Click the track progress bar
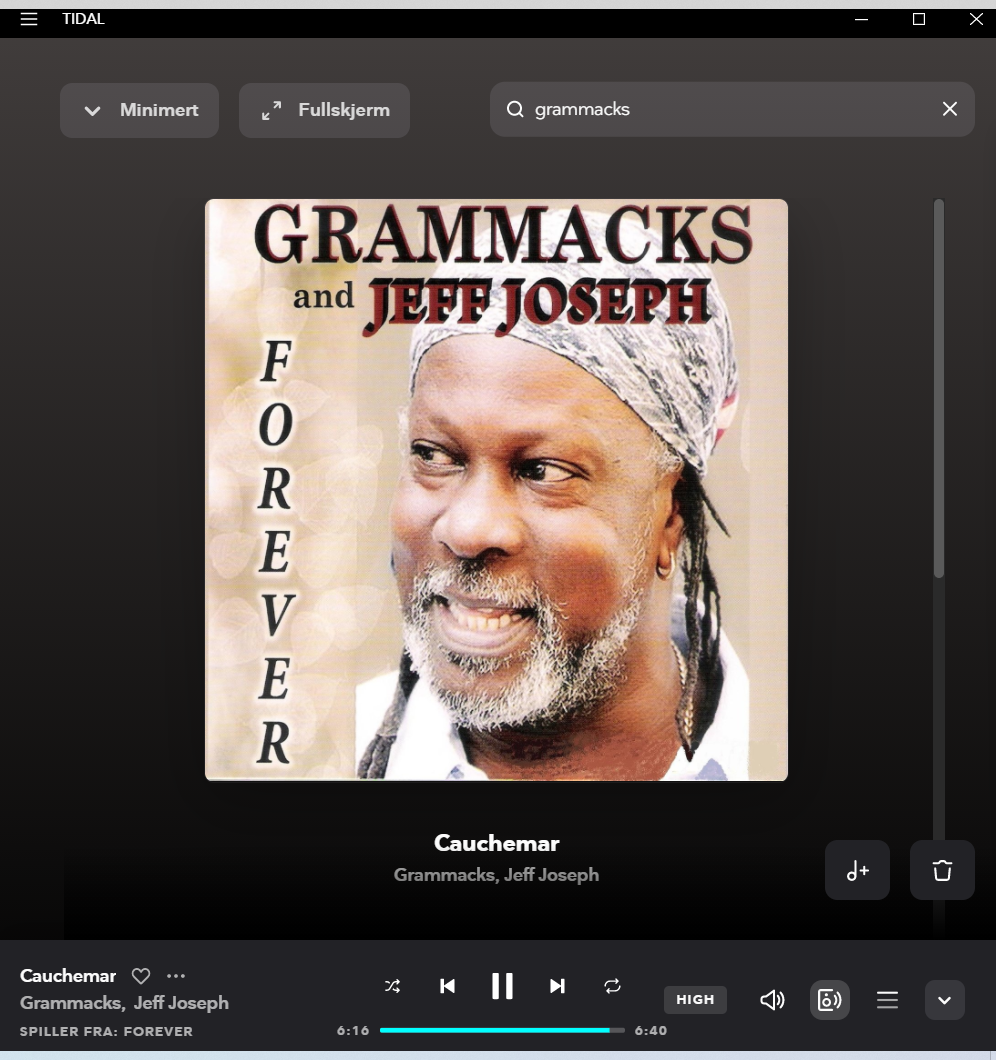Viewport: 996px width, 1060px height. pyautogui.click(x=502, y=1030)
